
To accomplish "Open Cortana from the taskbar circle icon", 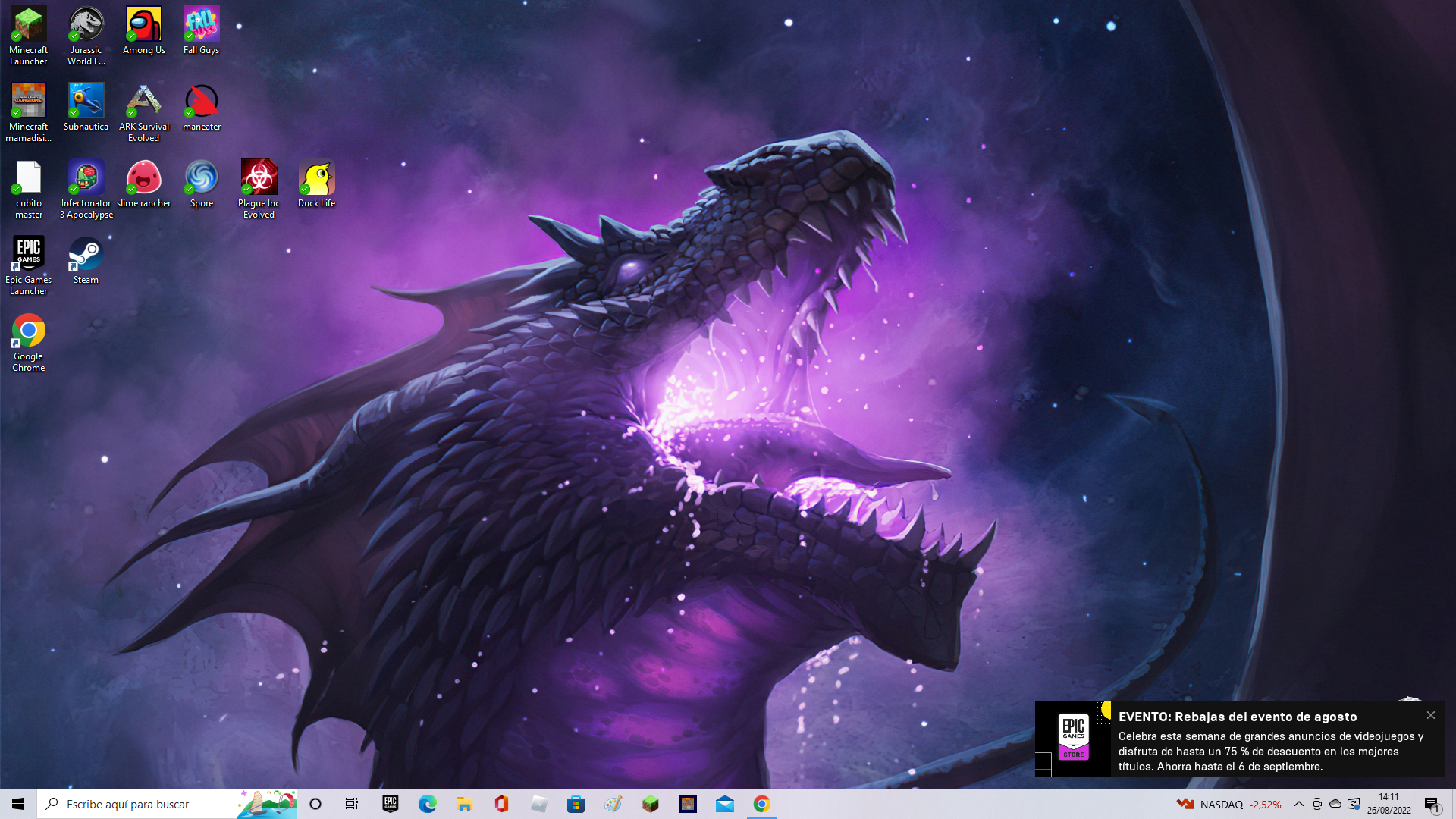I will pyautogui.click(x=315, y=804).
